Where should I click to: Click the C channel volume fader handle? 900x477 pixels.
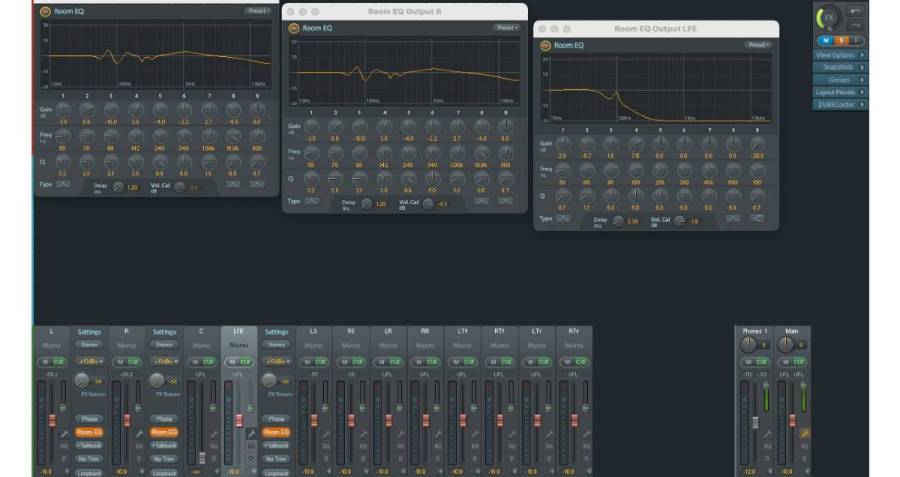pyautogui.click(x=201, y=457)
